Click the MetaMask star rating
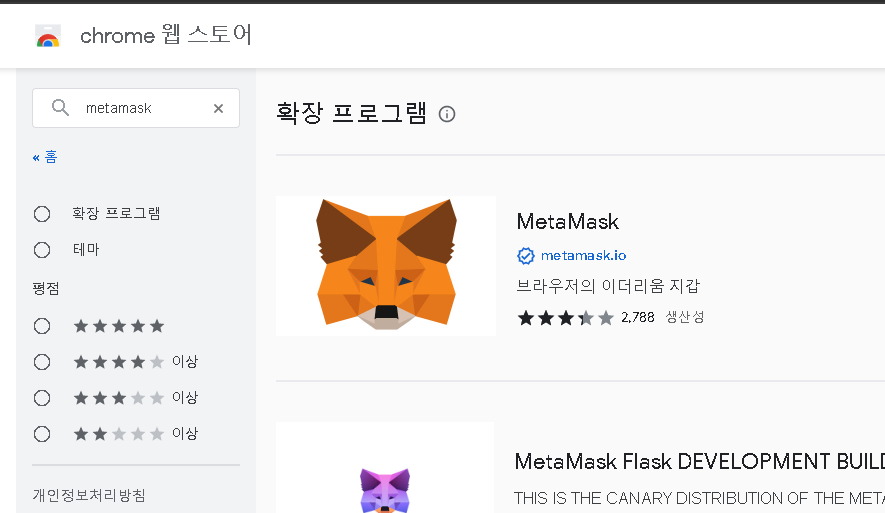The width and height of the screenshot is (885, 513). pyautogui.click(x=566, y=318)
